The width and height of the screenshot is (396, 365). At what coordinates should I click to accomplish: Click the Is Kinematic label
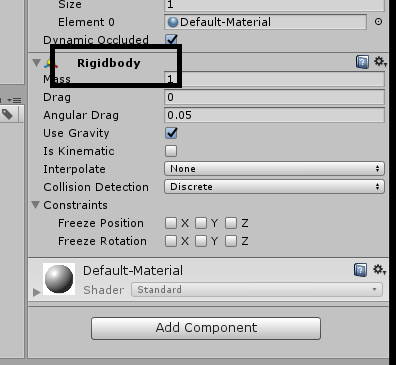(x=79, y=151)
